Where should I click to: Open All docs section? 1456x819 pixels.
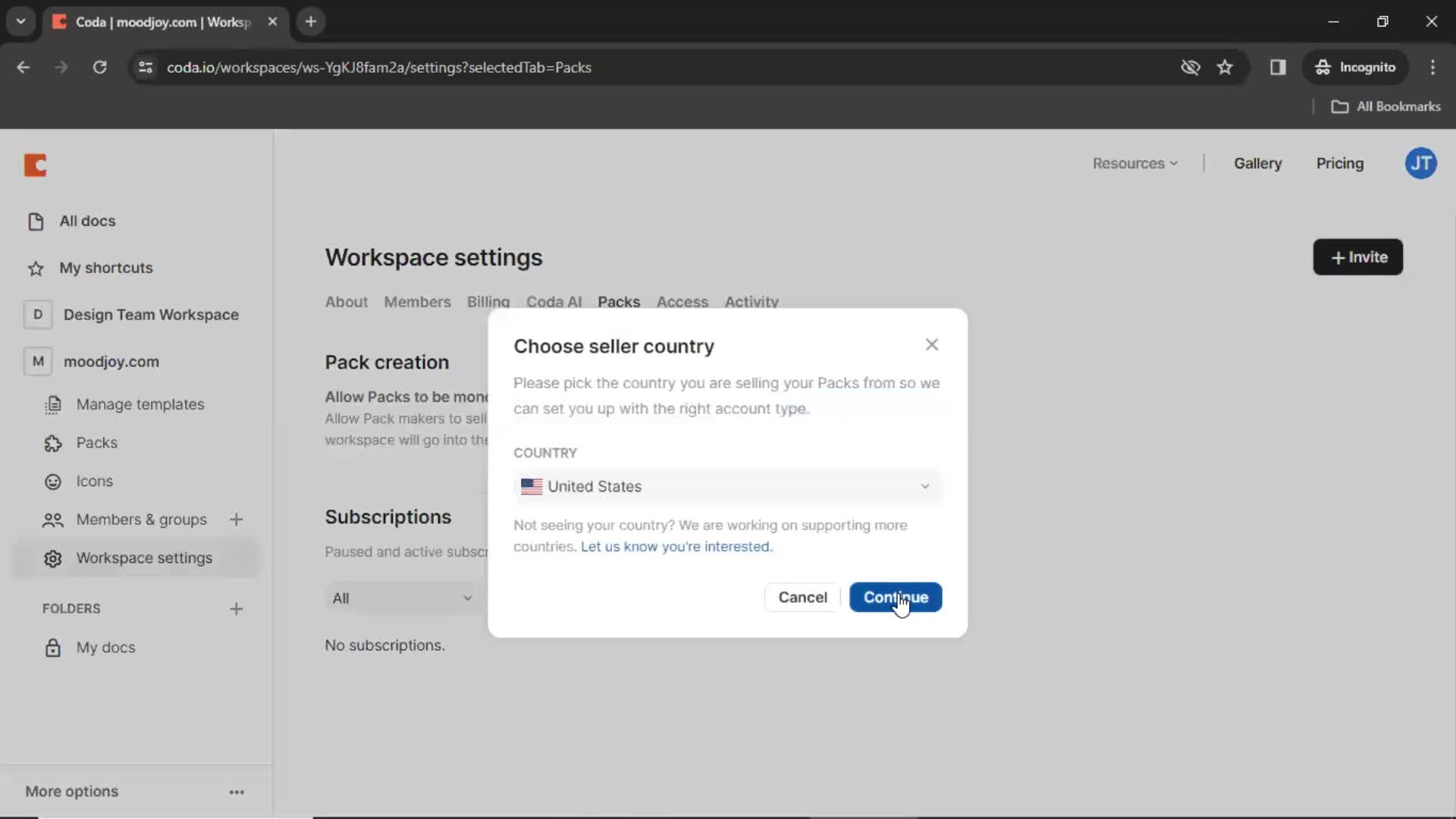pyautogui.click(x=87, y=220)
